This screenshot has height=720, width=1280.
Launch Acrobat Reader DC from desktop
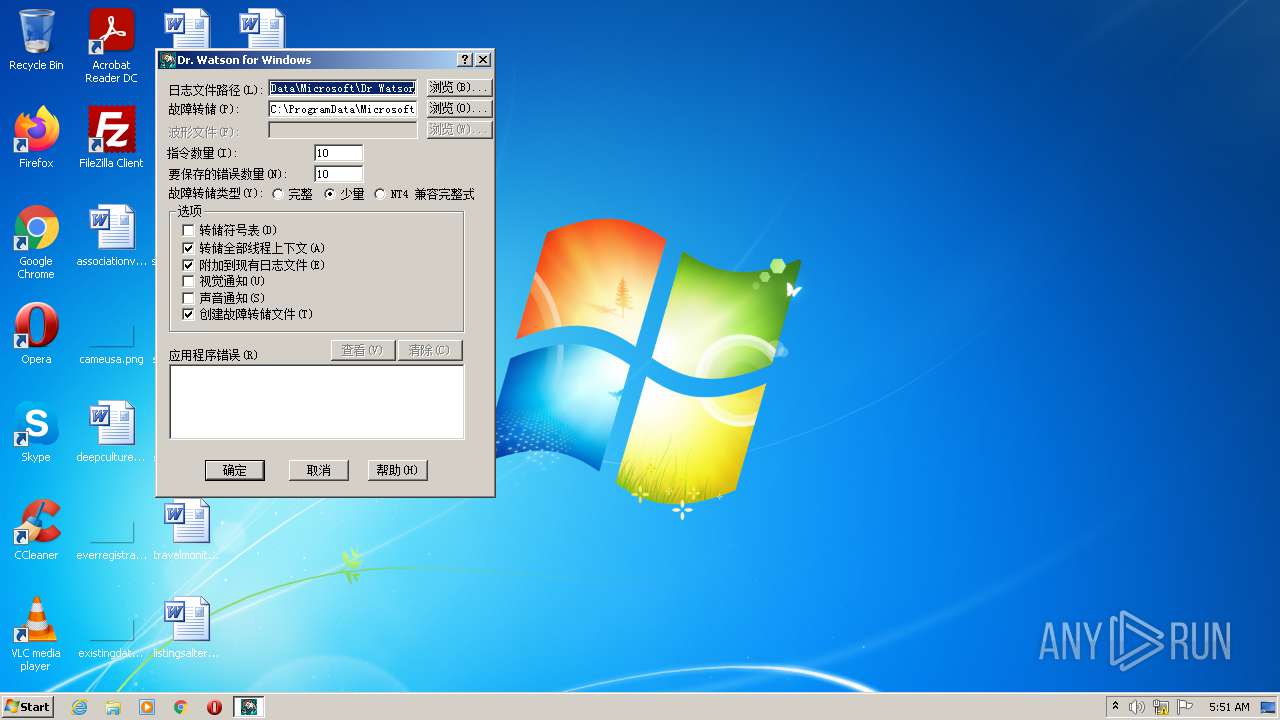point(111,45)
